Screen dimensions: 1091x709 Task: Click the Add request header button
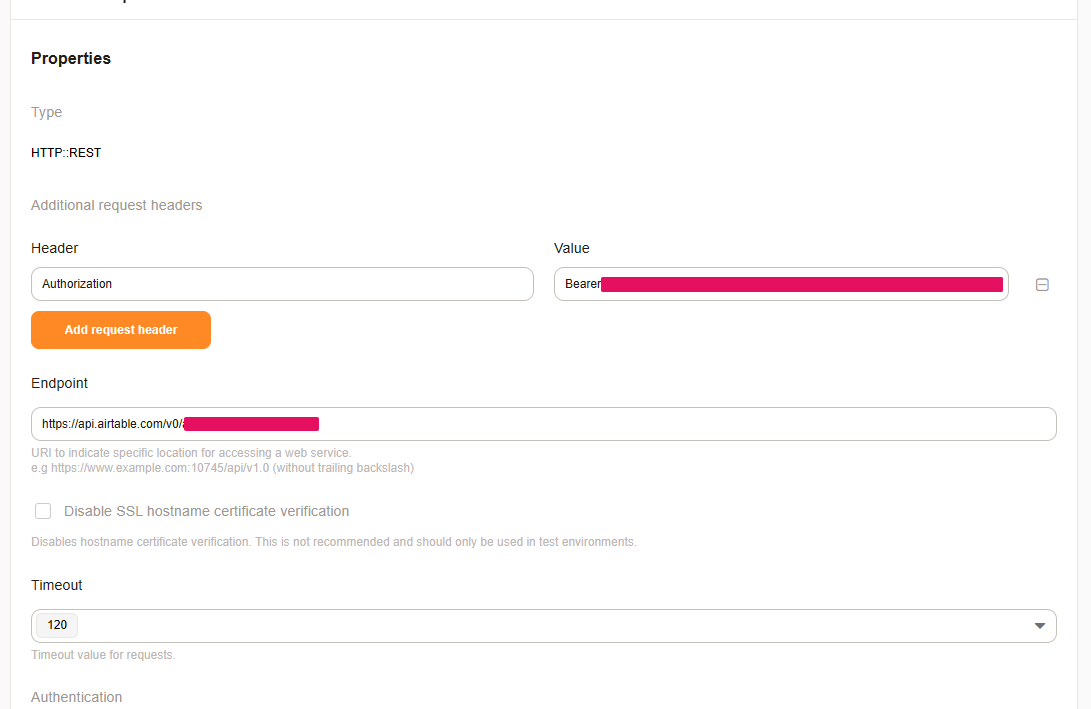coord(121,330)
